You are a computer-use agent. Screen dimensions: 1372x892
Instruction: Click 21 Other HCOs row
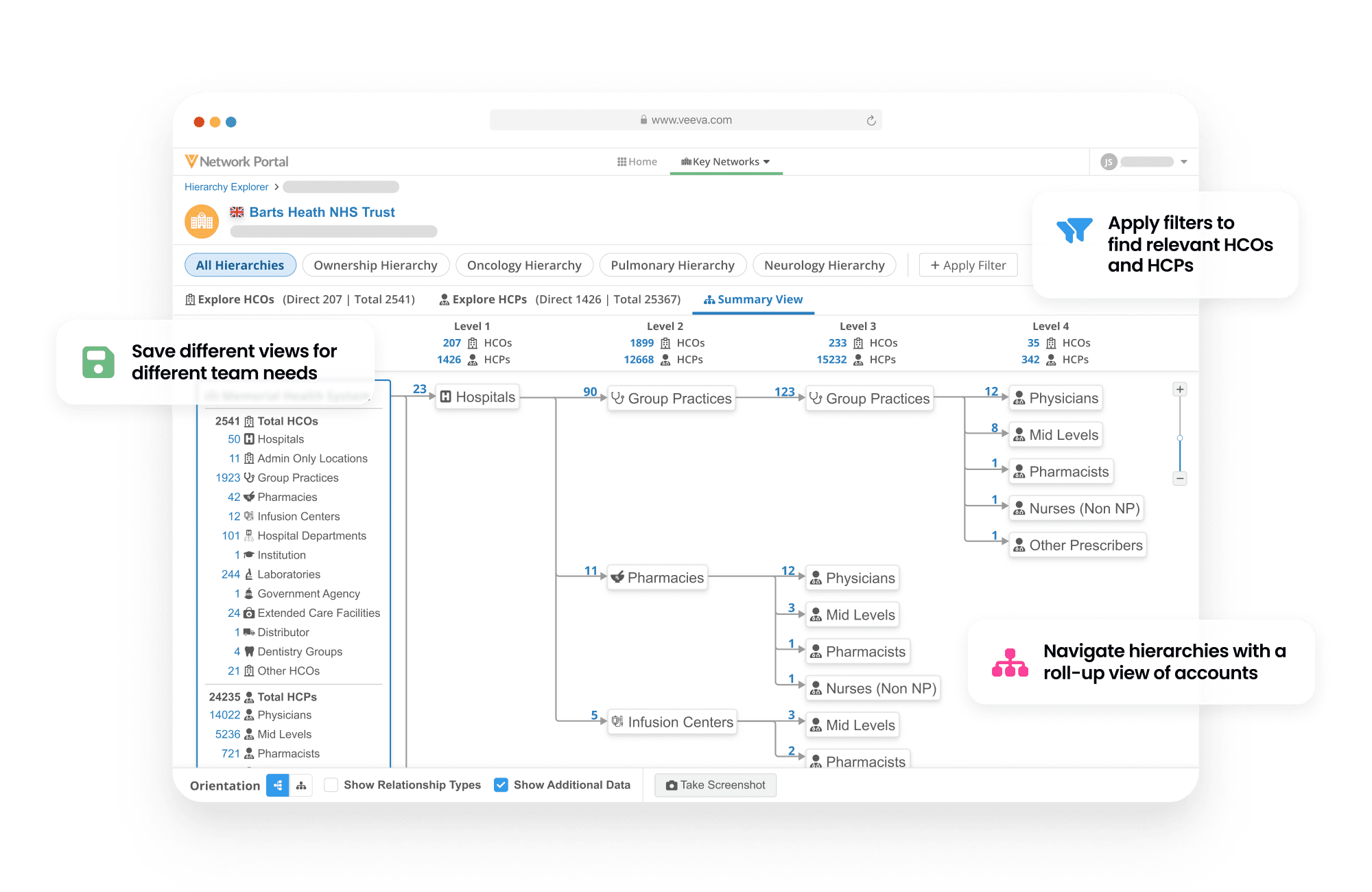click(274, 670)
